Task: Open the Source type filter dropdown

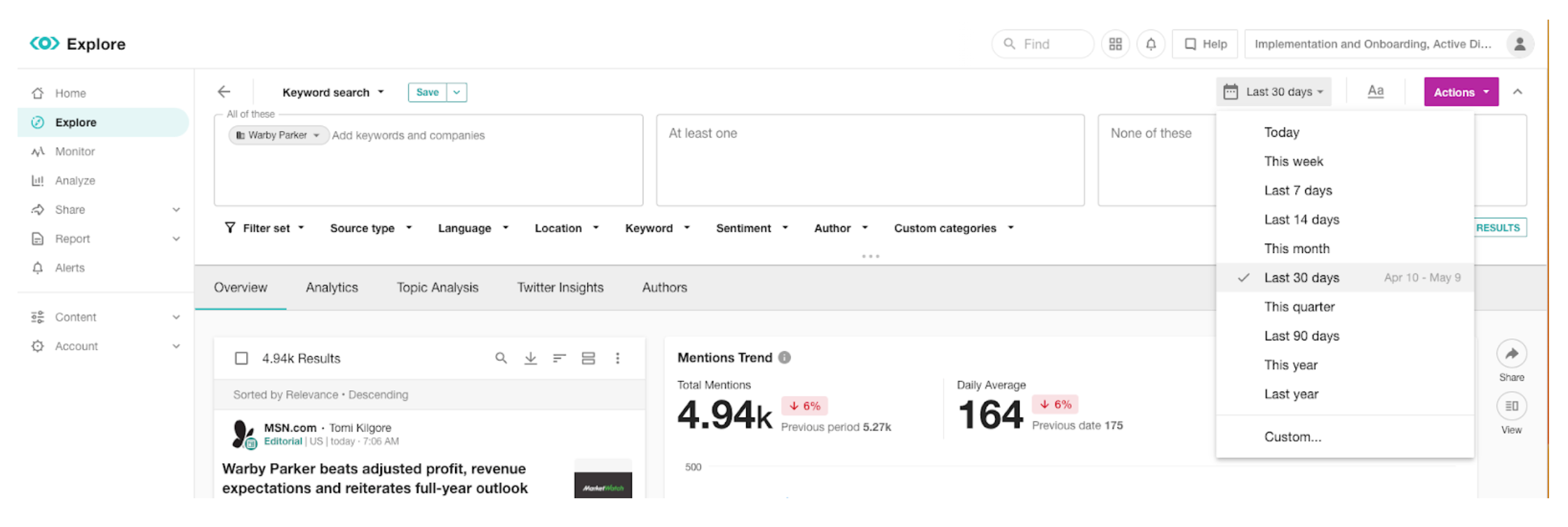Action: (371, 228)
